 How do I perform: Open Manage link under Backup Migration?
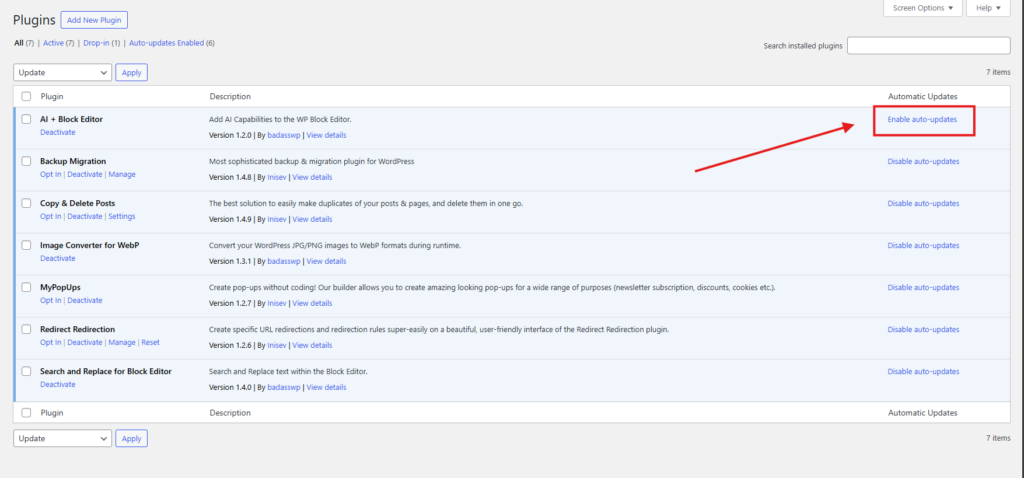pyautogui.click(x=121, y=174)
